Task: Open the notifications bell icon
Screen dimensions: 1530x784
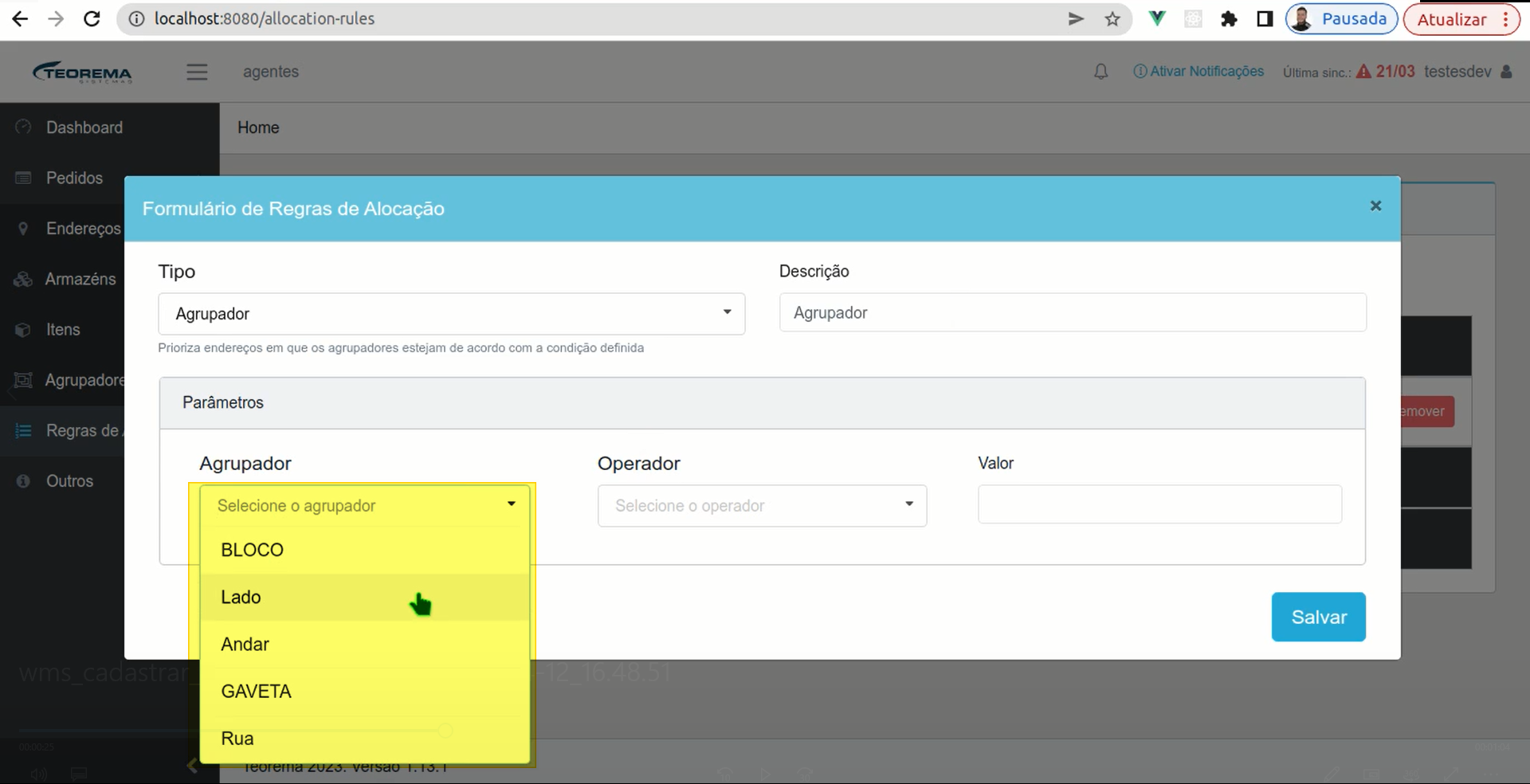Action: (1100, 72)
